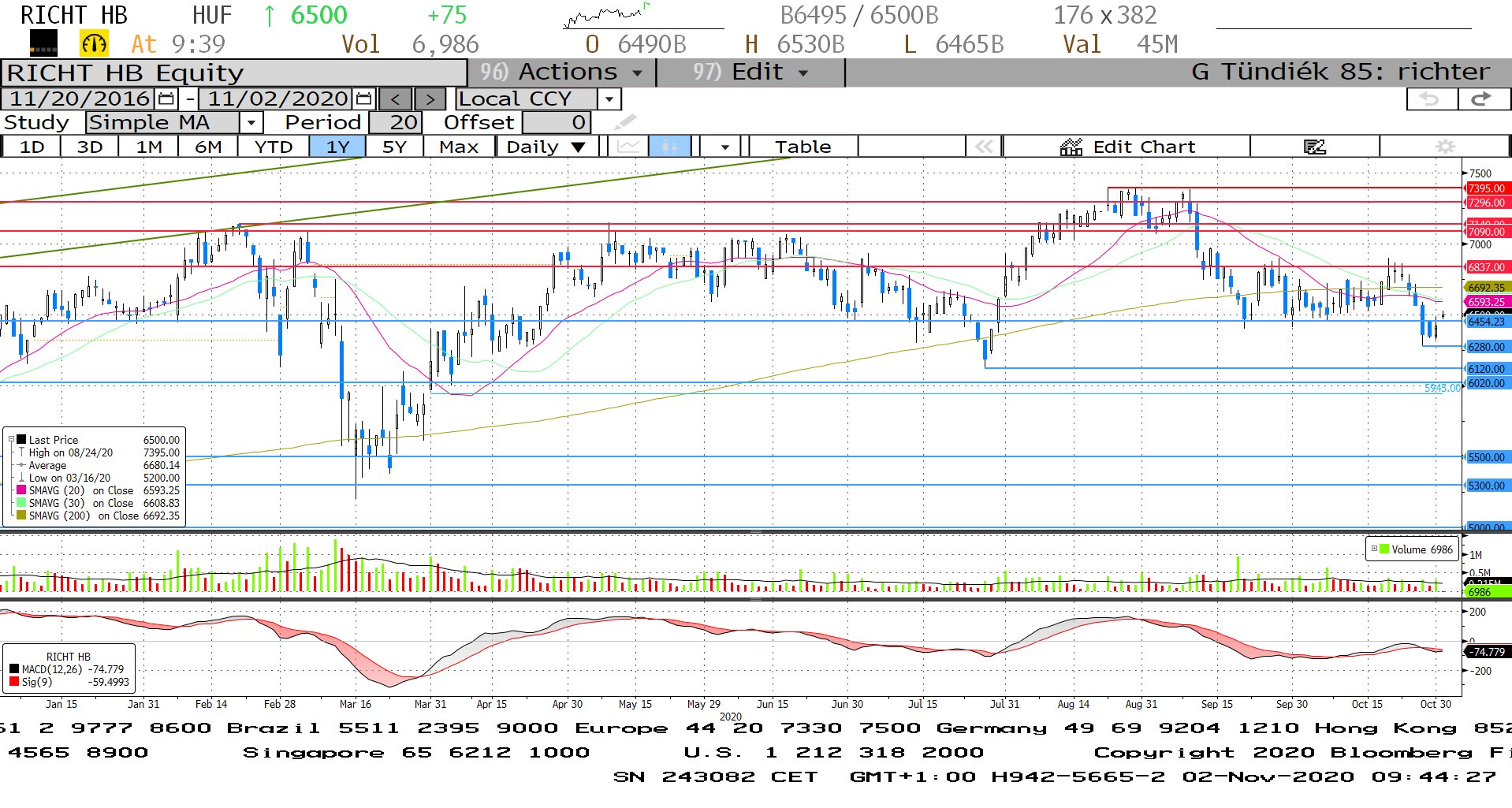Click the SMAVG (30) on Close legend row
This screenshot has height=808, width=1512.
(x=98, y=503)
